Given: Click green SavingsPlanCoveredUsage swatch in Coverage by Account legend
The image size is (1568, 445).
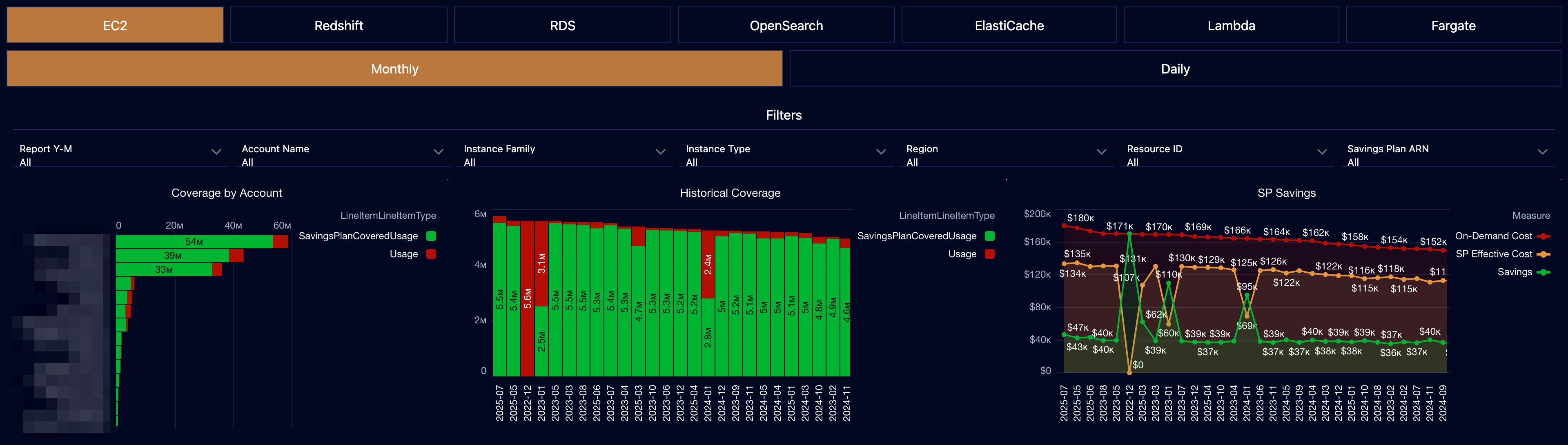Looking at the screenshot, I should coord(431,236).
